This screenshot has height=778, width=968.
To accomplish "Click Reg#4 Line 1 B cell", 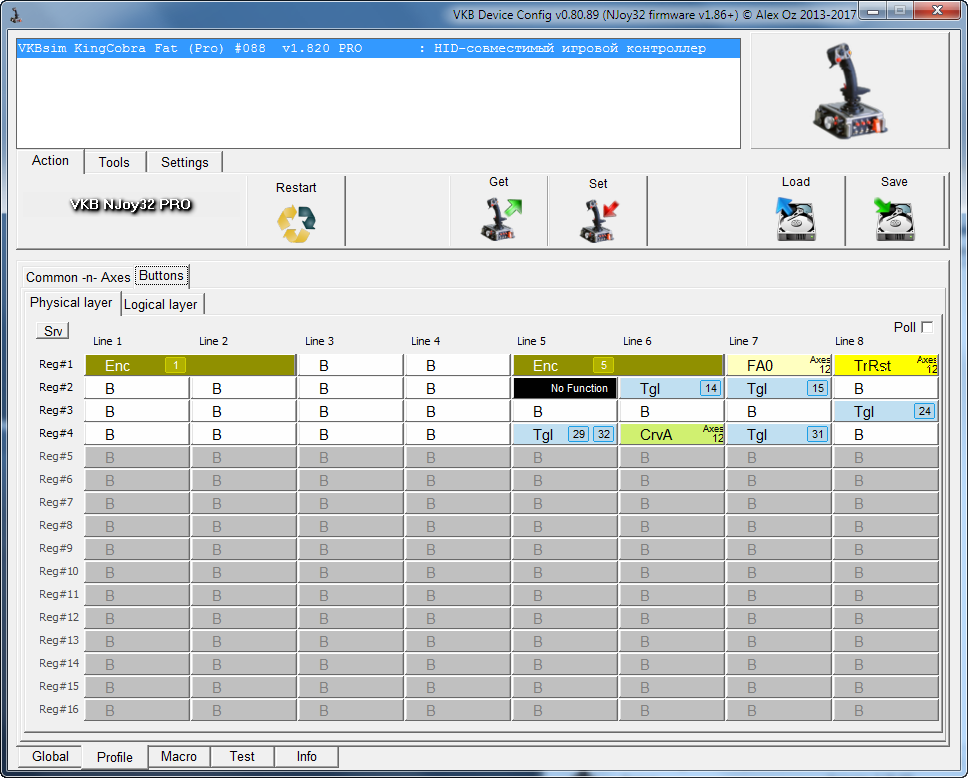I will tap(136, 435).
